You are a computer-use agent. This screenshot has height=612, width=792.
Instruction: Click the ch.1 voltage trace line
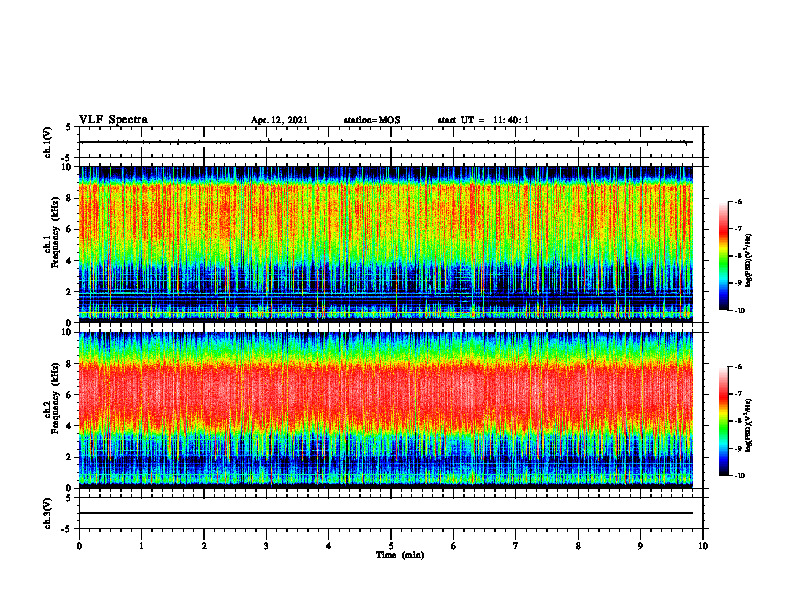coord(386,142)
